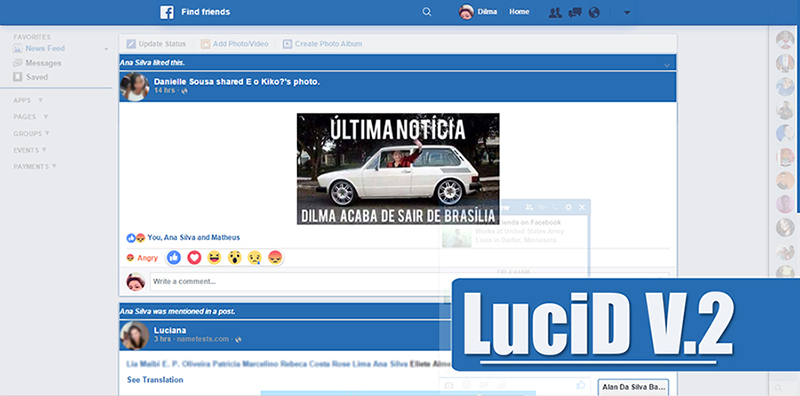800x396 pixels.
Task: Open Messages in the left sidebar
Action: pos(37,63)
